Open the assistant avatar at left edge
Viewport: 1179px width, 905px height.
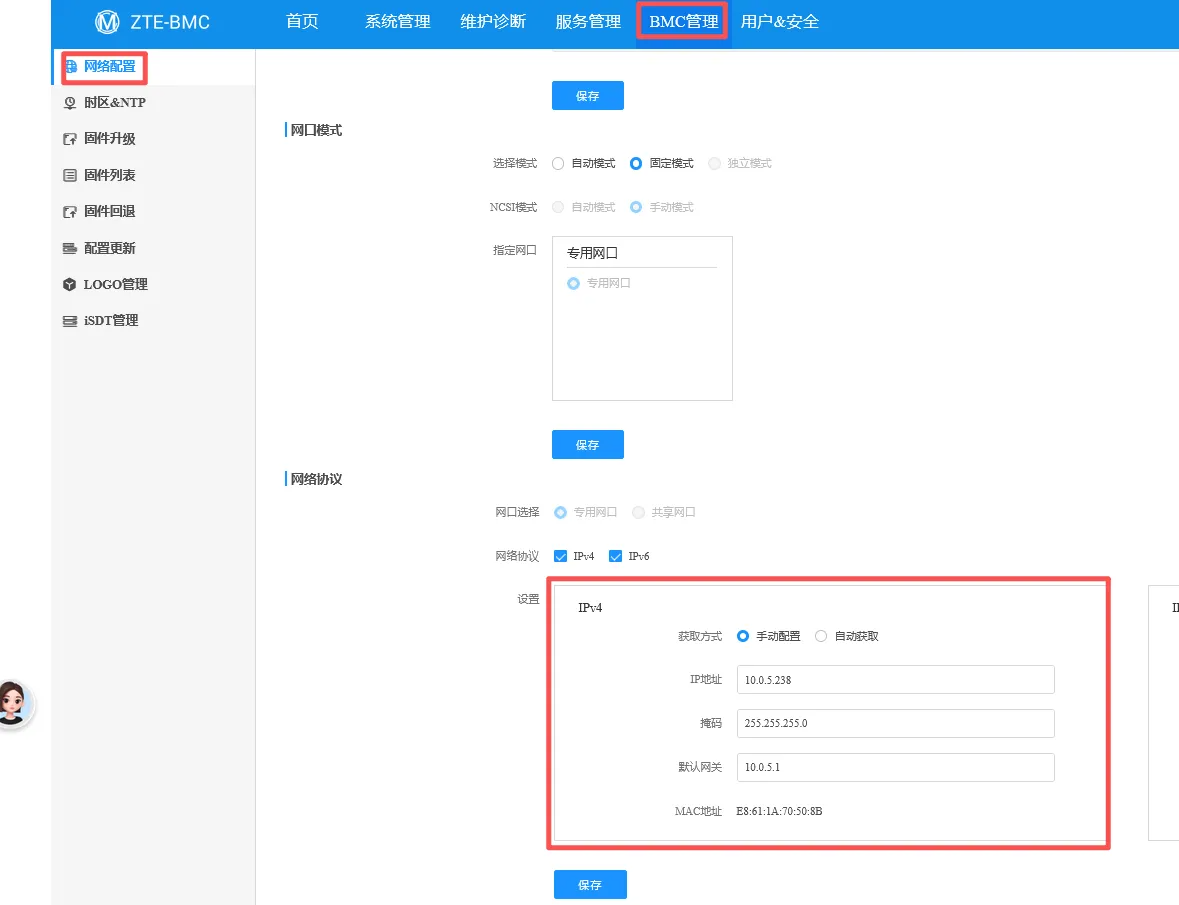[x=15, y=704]
